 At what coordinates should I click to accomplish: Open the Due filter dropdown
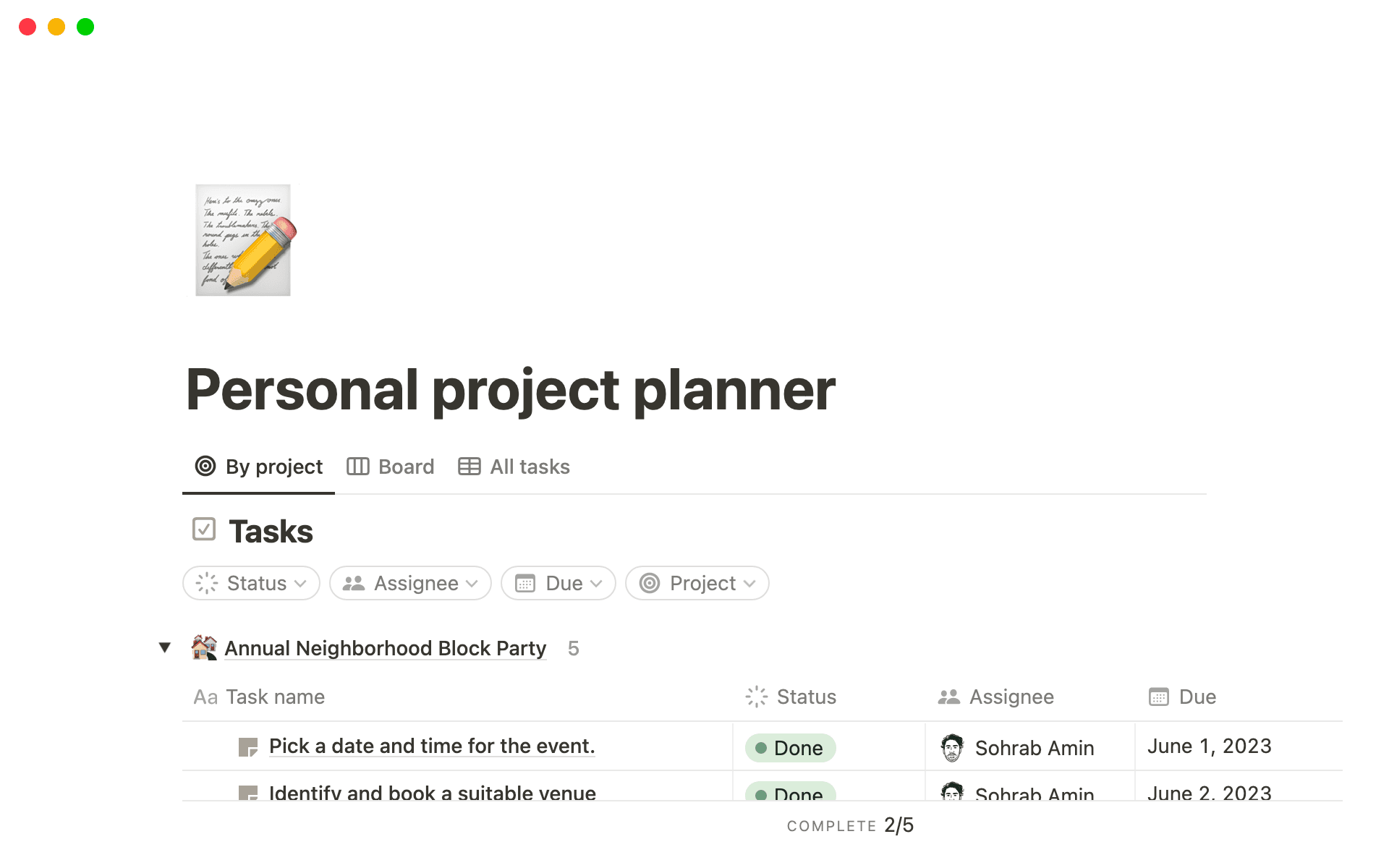tap(558, 583)
